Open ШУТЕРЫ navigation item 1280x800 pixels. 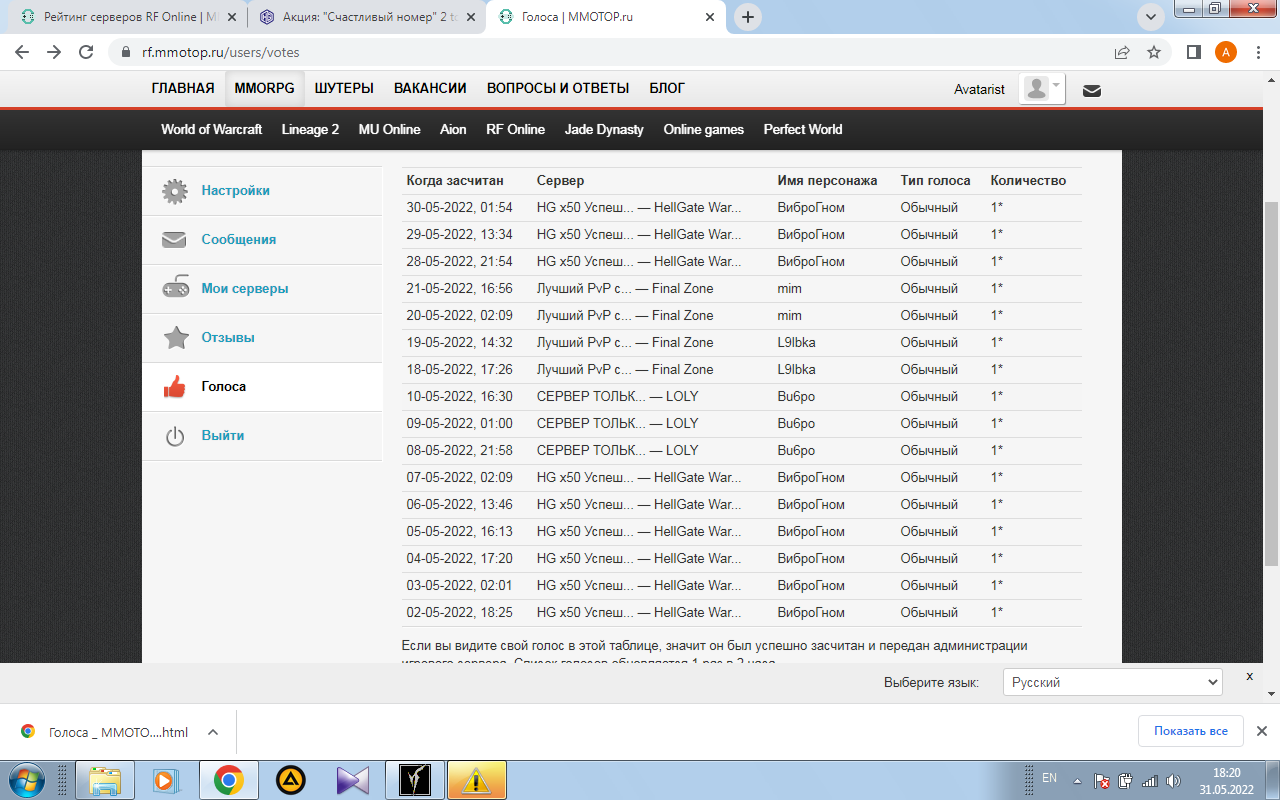point(344,88)
